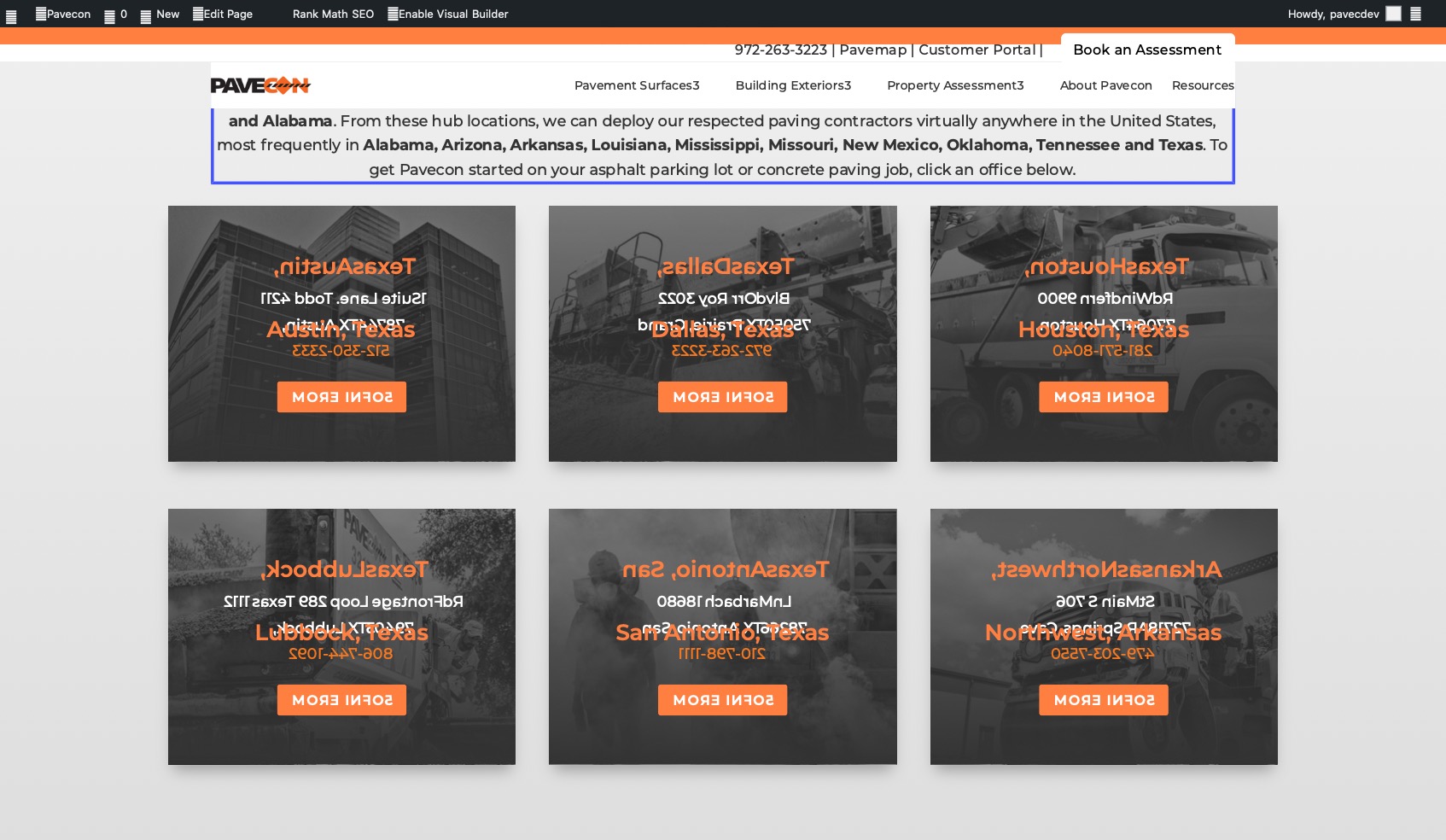Click More Info on the Austin card
Image resolution: width=1446 pixels, height=840 pixels.
[x=341, y=397]
